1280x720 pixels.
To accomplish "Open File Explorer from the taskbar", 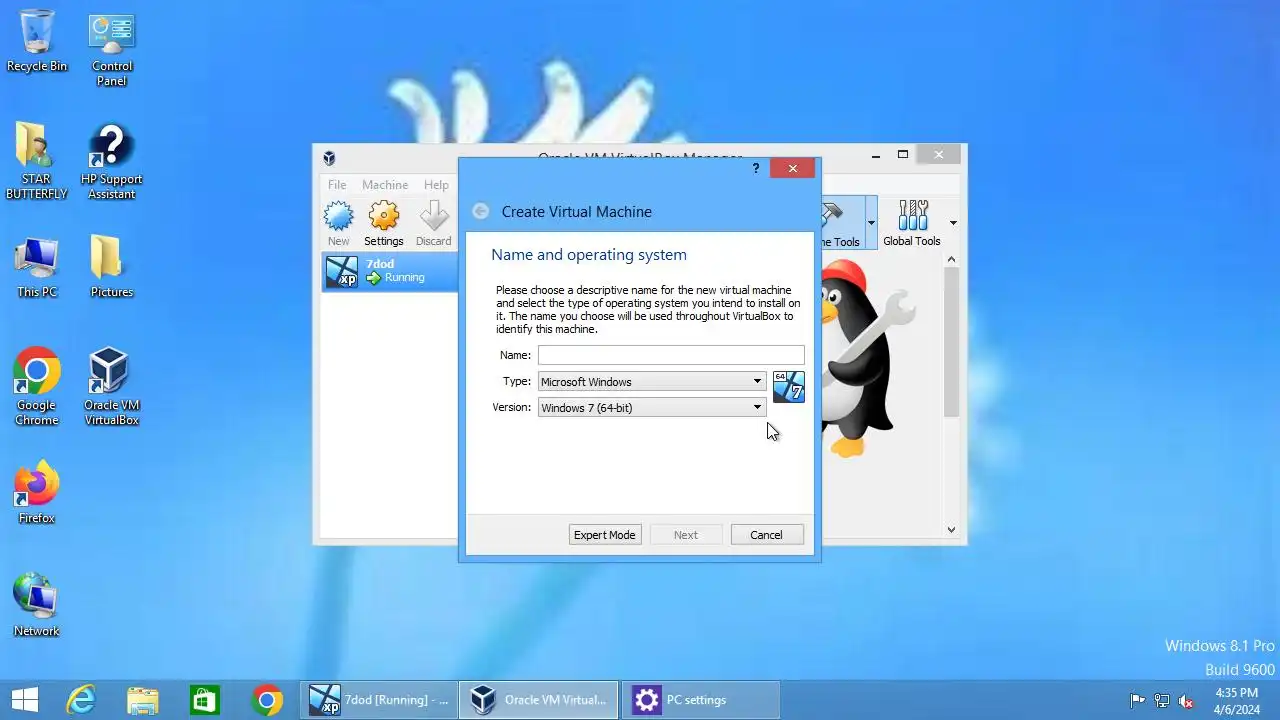I will [143, 700].
